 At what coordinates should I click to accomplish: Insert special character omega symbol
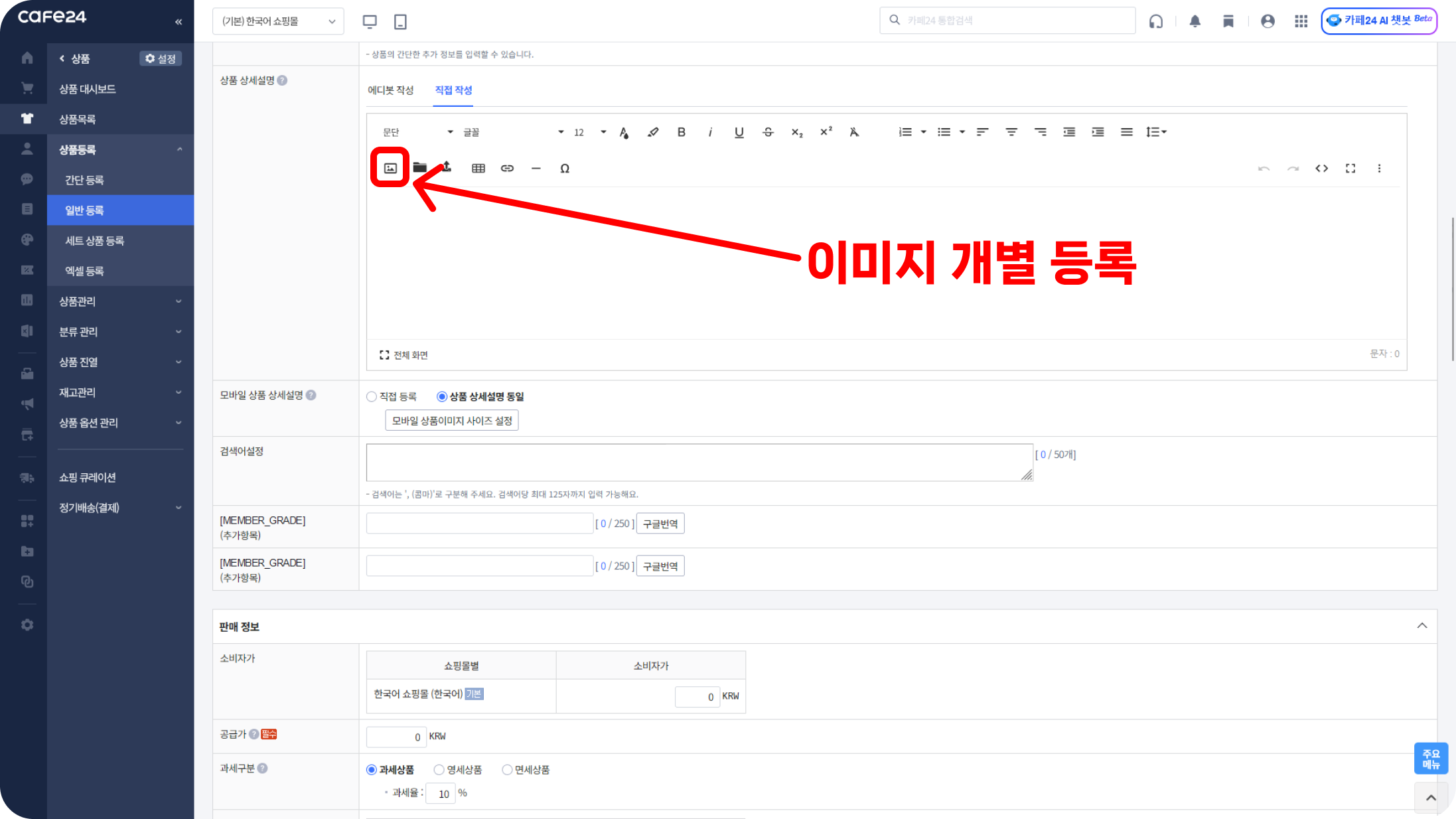point(565,169)
